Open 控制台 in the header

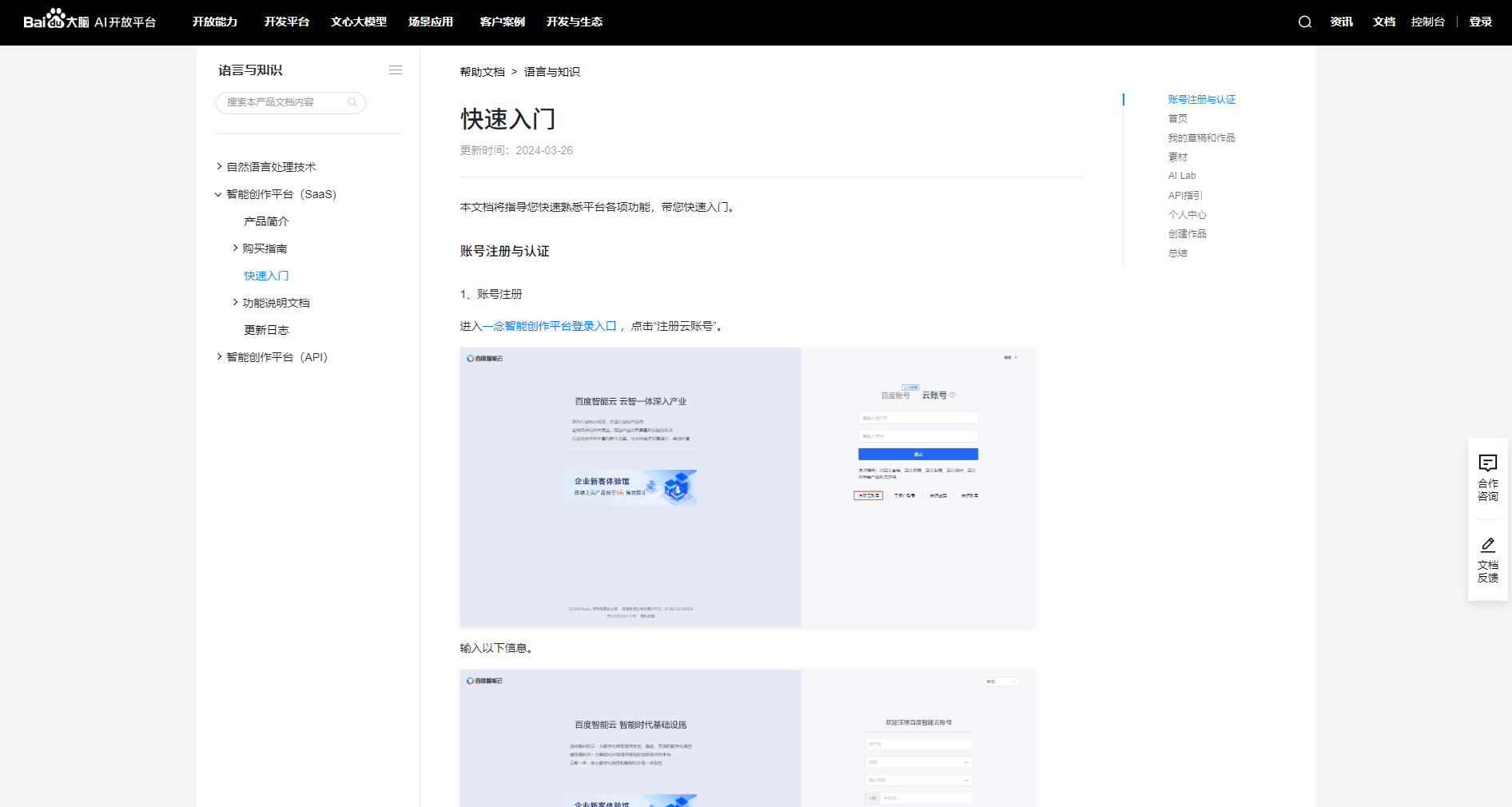pyautogui.click(x=1428, y=22)
